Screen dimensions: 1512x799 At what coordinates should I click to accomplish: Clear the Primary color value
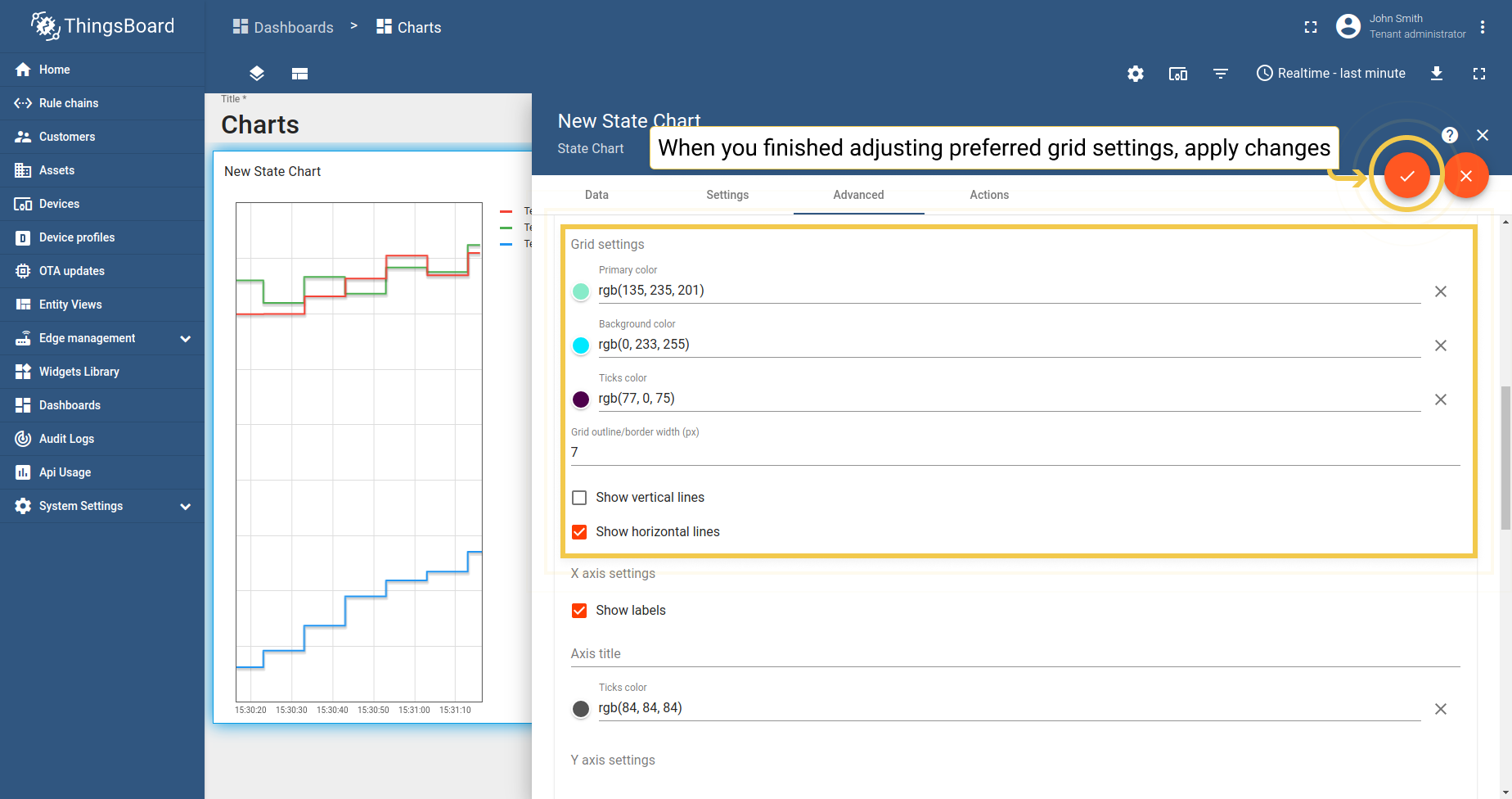pyautogui.click(x=1440, y=291)
